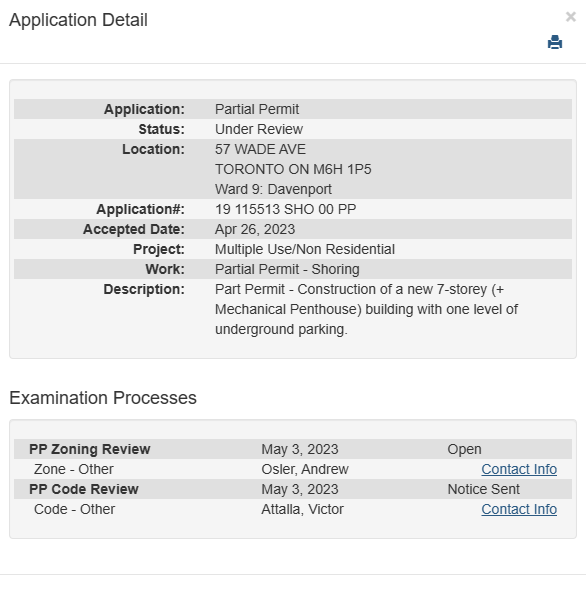Image resolution: width=586 pixels, height=597 pixels.
Task: Click the Application Detail heading
Action: click(x=78, y=20)
